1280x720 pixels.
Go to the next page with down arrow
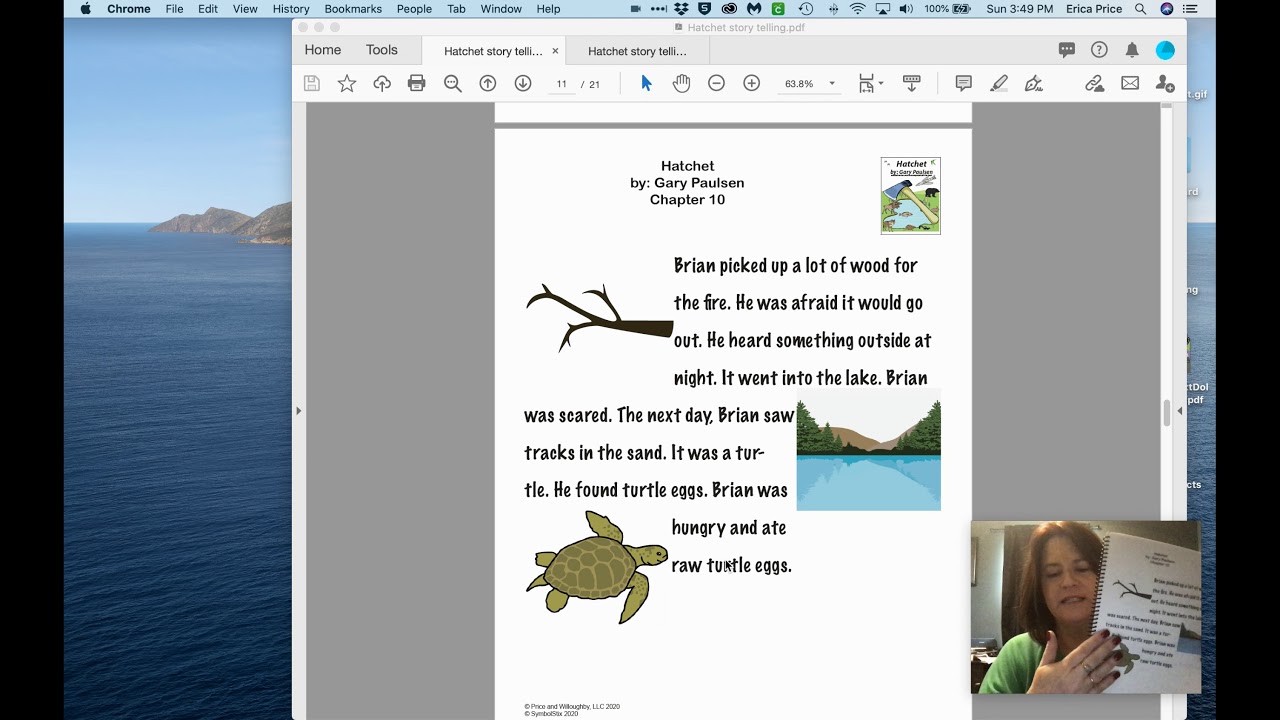tap(523, 84)
